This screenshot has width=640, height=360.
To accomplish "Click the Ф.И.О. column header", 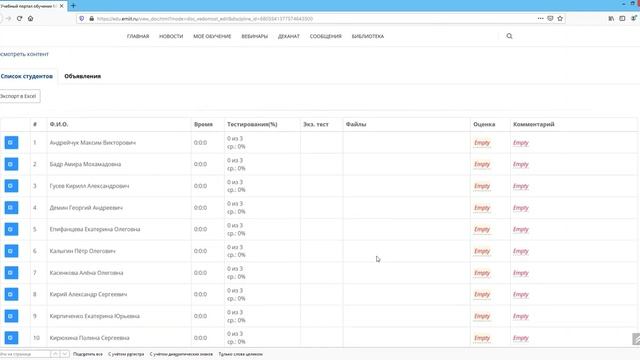I will click(x=59, y=124).
